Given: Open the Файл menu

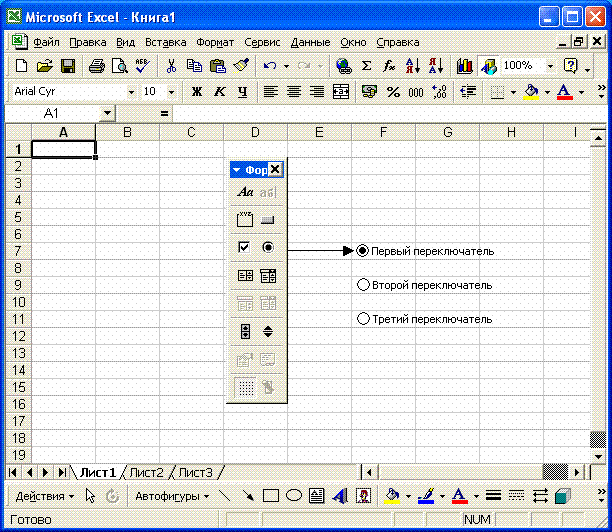Looking at the screenshot, I should click(46, 42).
